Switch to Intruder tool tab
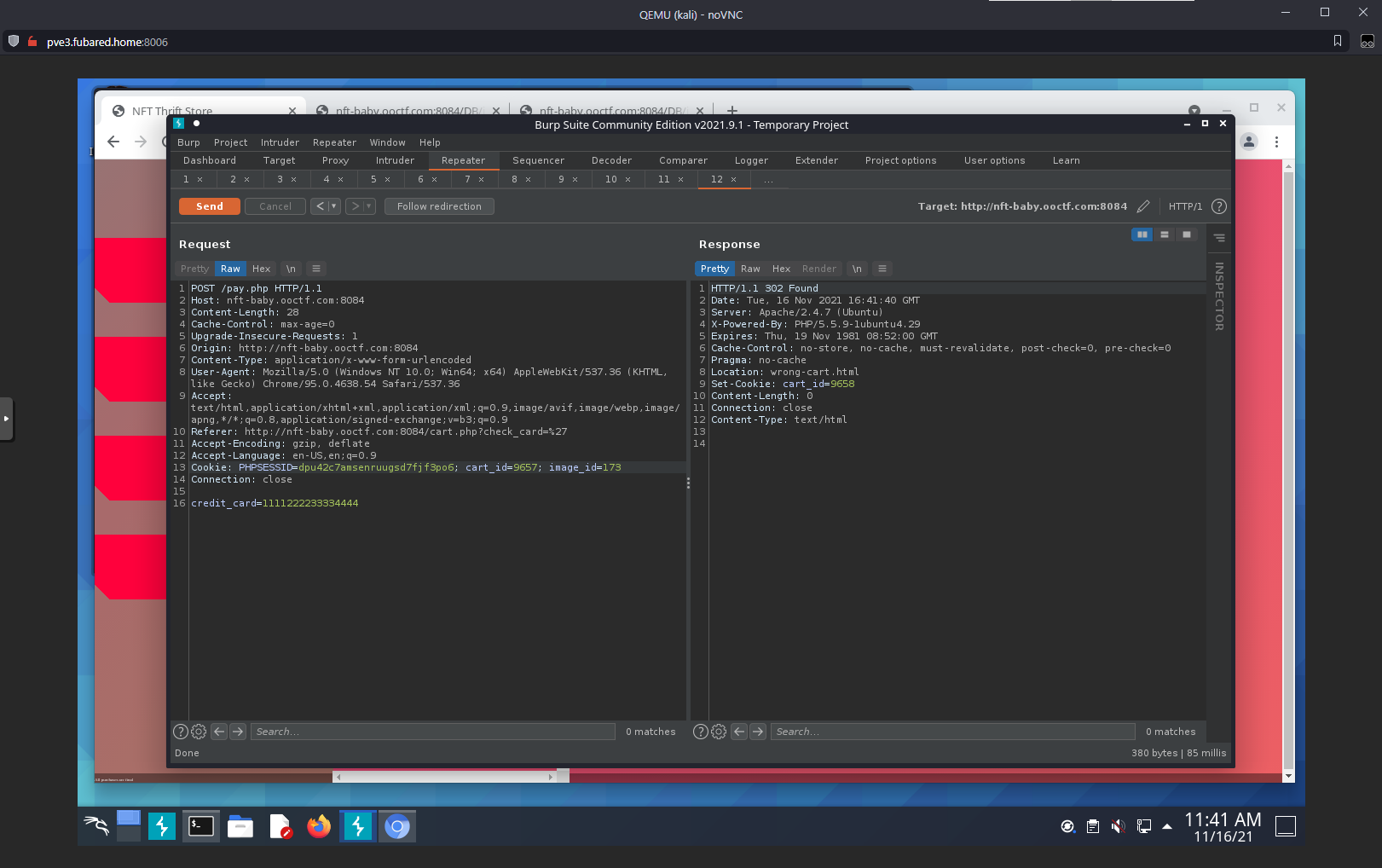The height and width of the screenshot is (868, 1382). [x=395, y=160]
